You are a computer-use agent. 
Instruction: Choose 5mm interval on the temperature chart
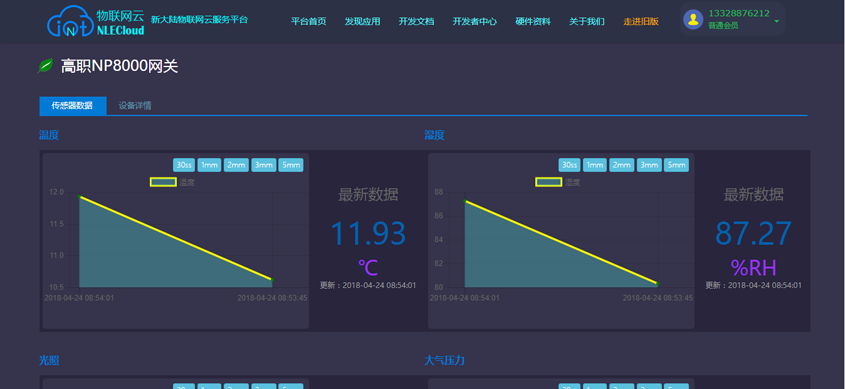291,165
